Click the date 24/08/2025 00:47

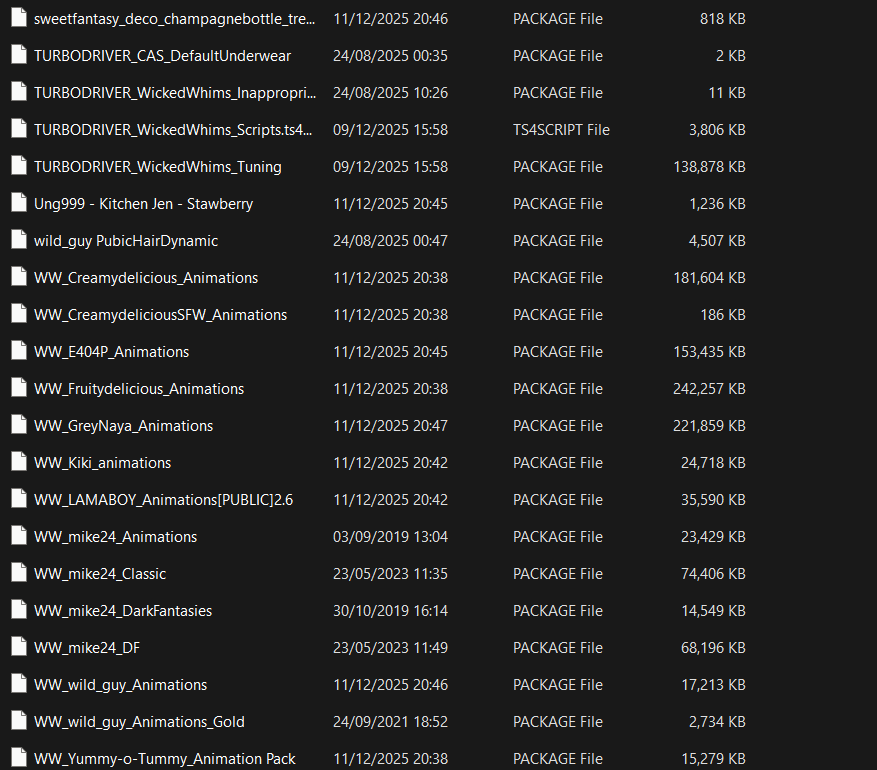[390, 240]
